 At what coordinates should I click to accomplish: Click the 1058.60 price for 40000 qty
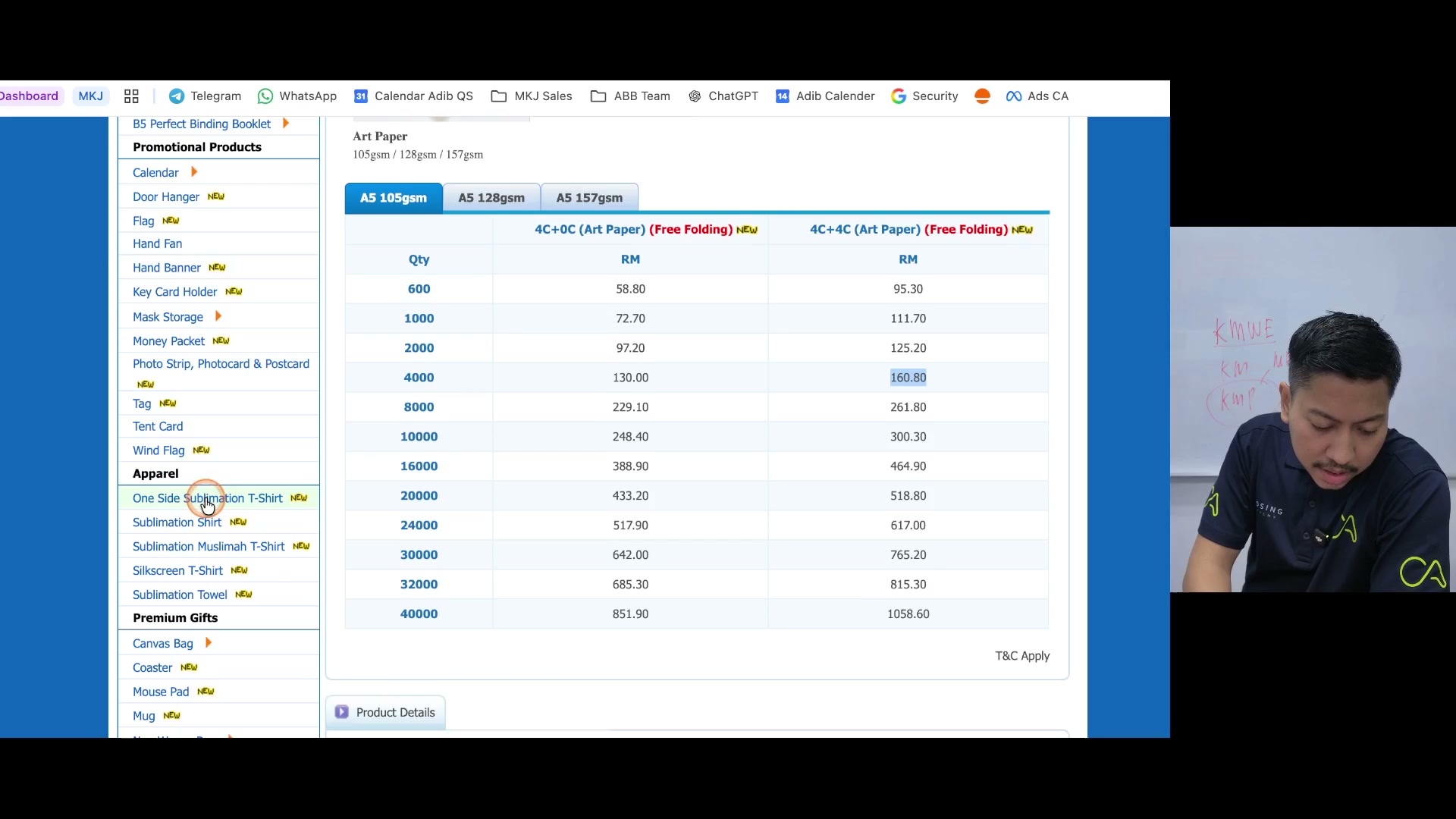(x=908, y=614)
